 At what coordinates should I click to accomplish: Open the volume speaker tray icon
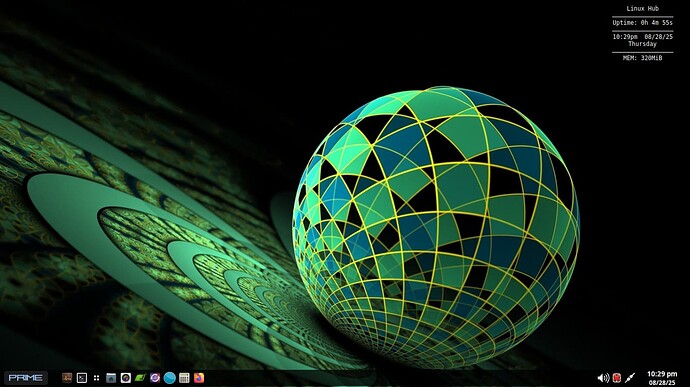603,378
